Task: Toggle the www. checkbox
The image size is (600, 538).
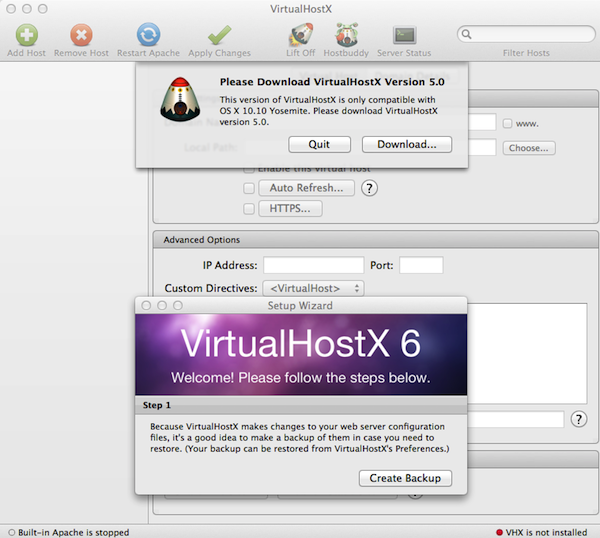Action: pyautogui.click(x=507, y=124)
